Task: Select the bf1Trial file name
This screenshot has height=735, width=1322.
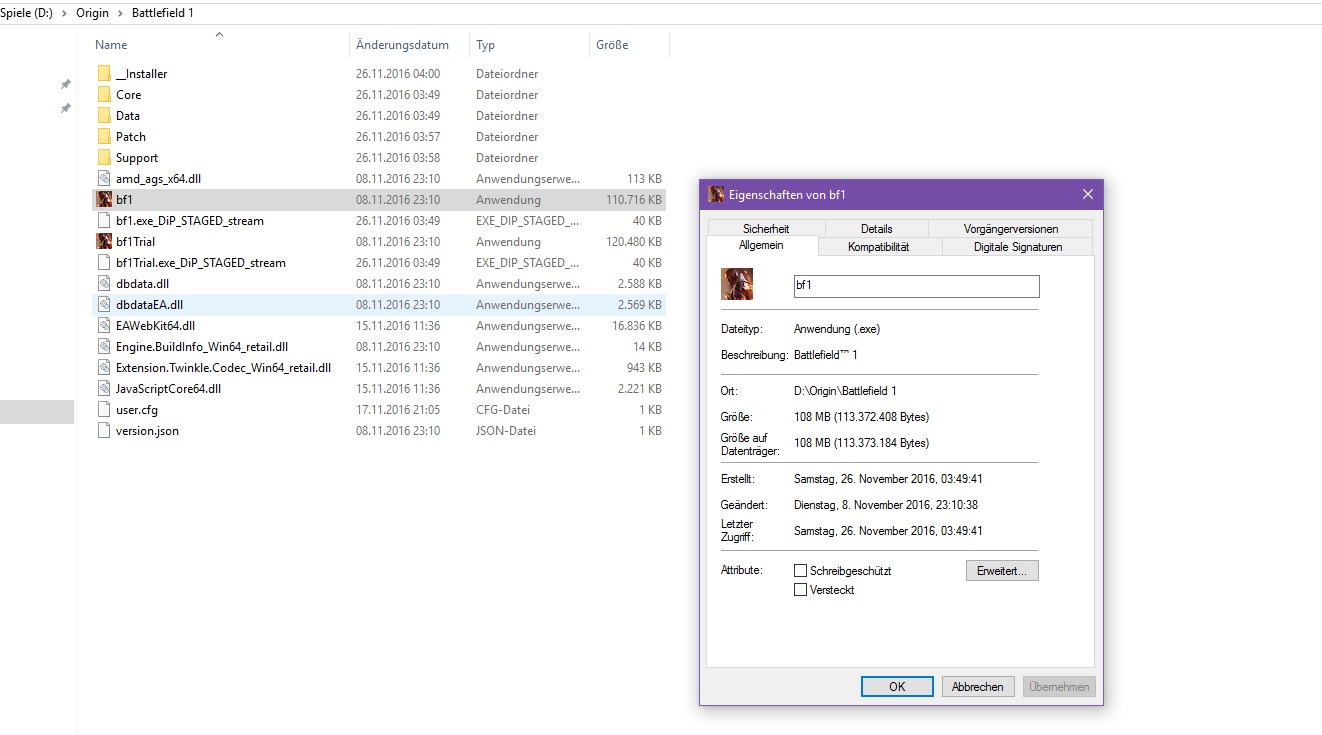Action: click(136, 242)
